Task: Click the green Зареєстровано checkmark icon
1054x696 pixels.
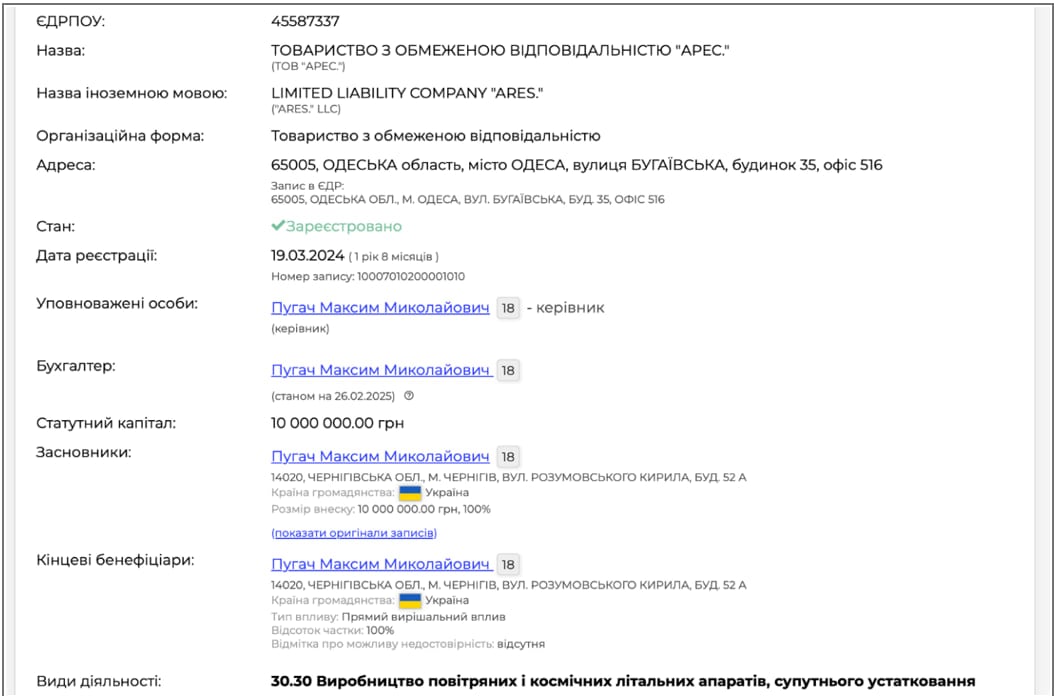Action: 278,227
